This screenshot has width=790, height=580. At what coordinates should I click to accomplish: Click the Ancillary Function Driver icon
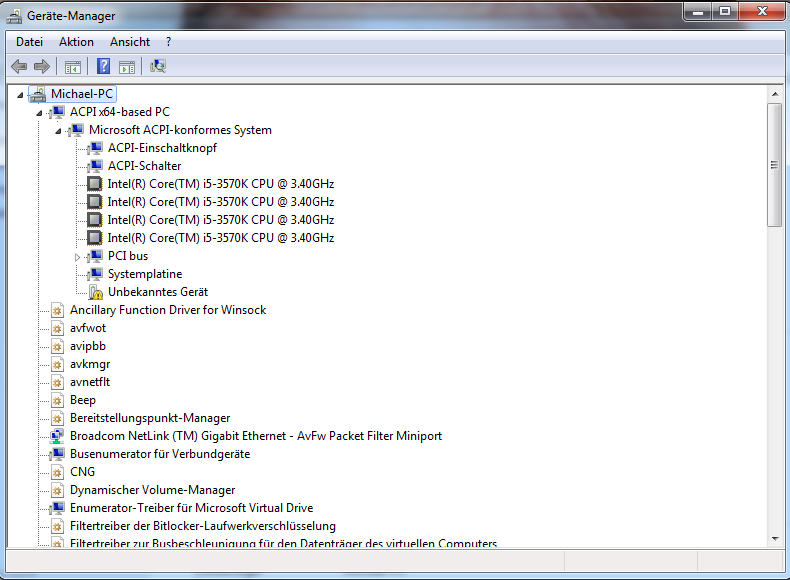pos(57,310)
